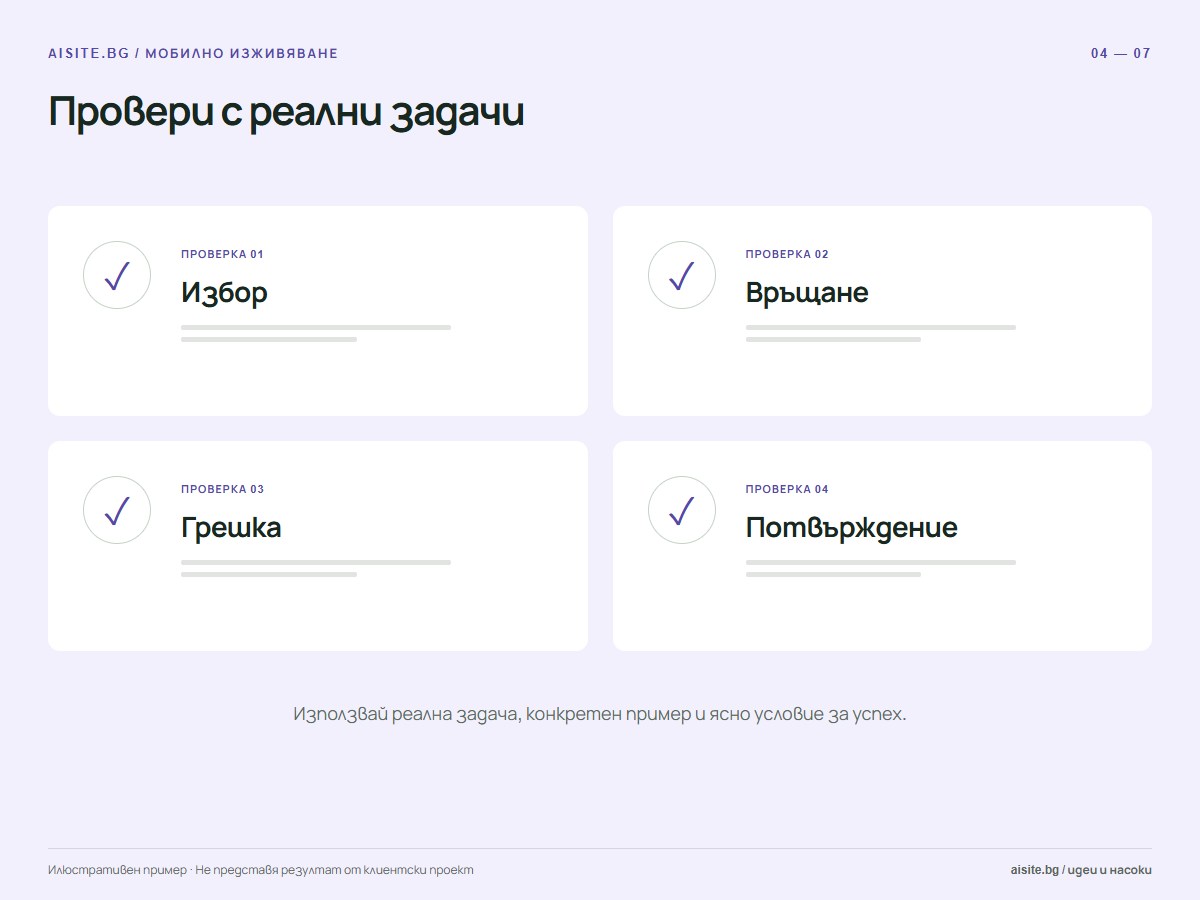
Task: Click the checkmark icon beside Избор
Action: coord(117,275)
